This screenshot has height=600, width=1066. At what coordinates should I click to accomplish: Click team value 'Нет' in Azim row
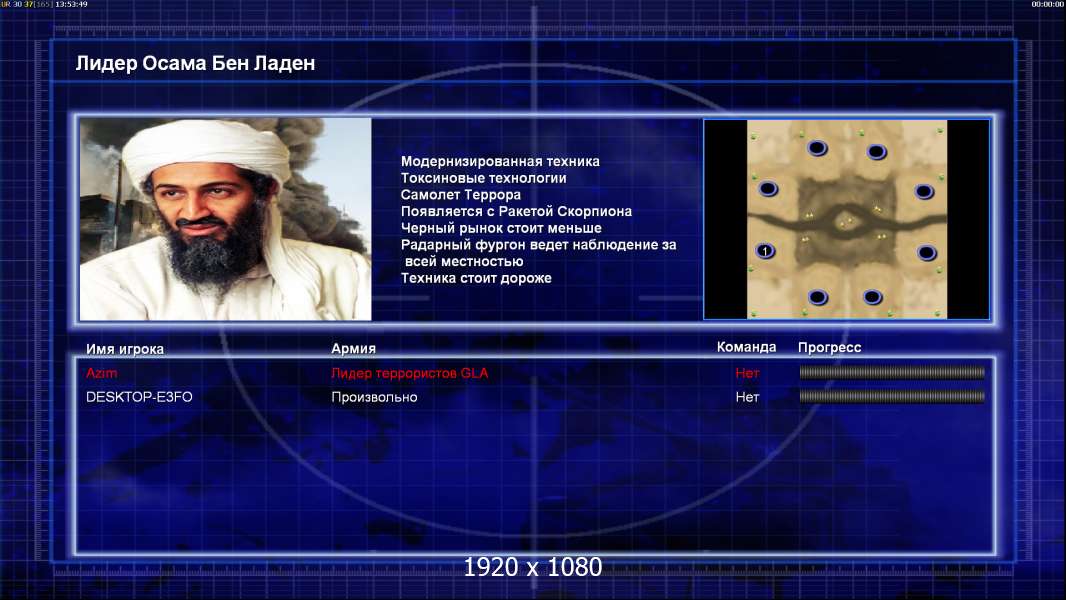pyautogui.click(x=747, y=373)
